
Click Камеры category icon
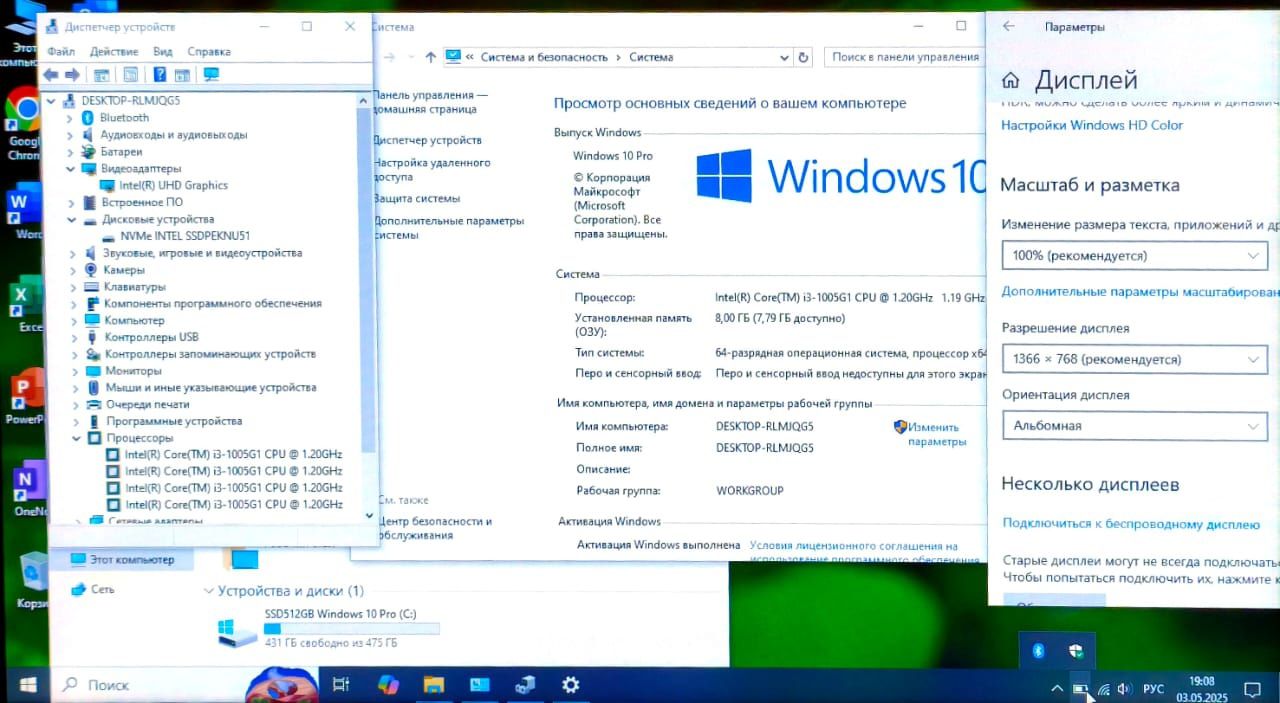pyautogui.click(x=92, y=270)
